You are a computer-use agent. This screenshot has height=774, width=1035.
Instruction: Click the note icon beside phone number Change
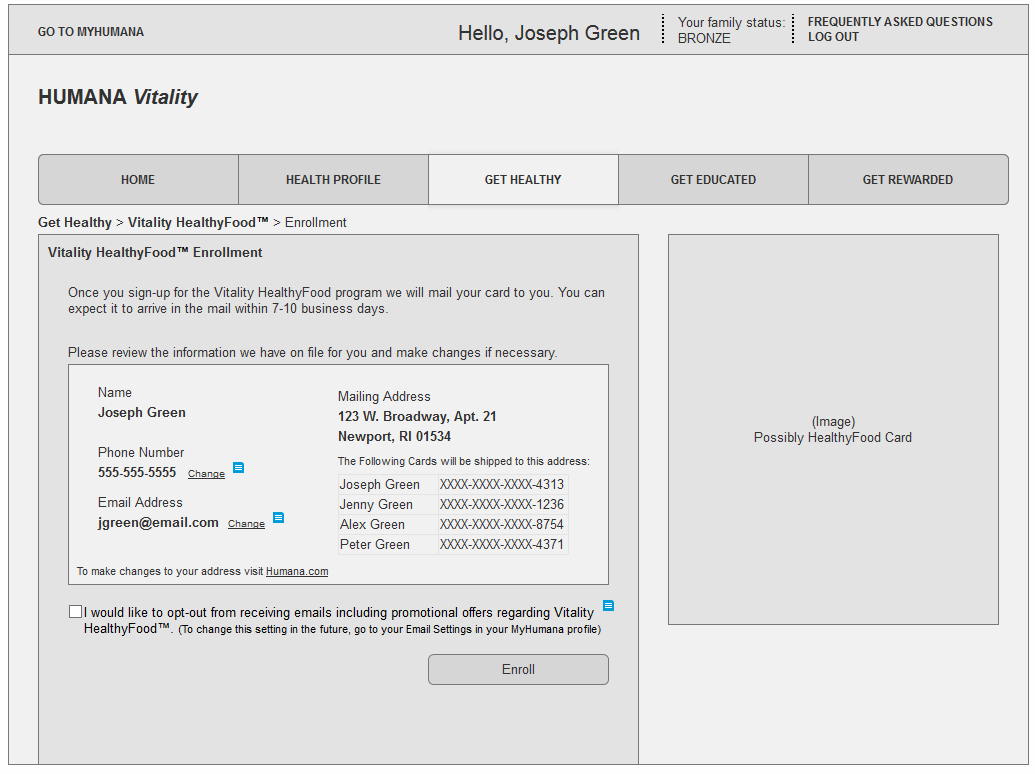(x=239, y=468)
